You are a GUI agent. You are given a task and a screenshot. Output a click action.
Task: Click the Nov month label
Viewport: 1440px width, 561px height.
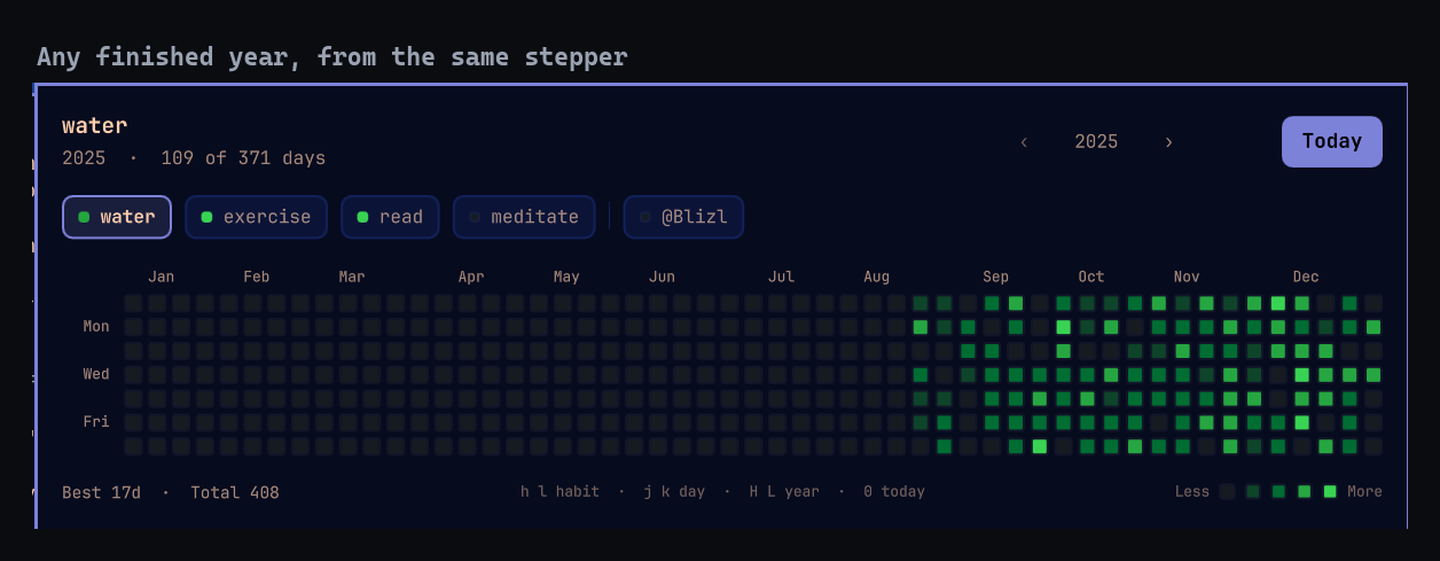click(x=1187, y=277)
